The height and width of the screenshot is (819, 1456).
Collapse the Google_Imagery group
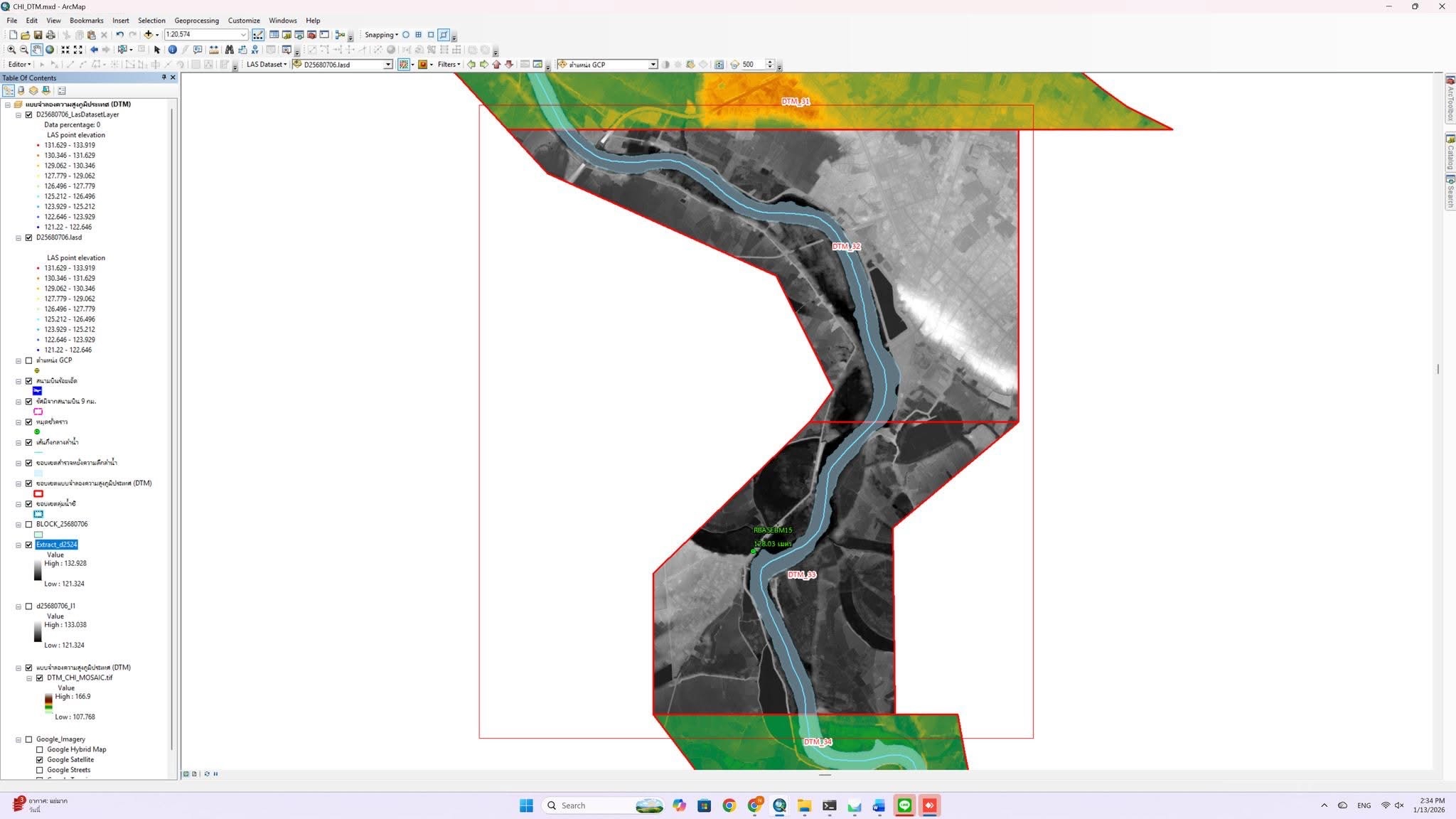pyautogui.click(x=18, y=739)
